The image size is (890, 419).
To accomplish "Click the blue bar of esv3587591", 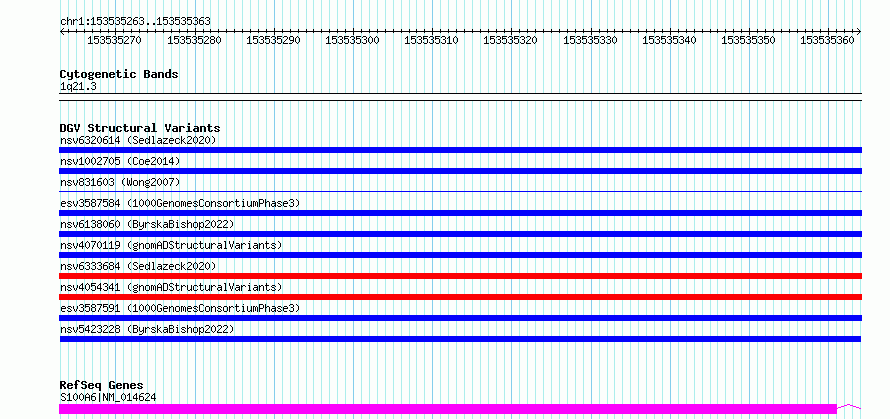I will coord(460,318).
